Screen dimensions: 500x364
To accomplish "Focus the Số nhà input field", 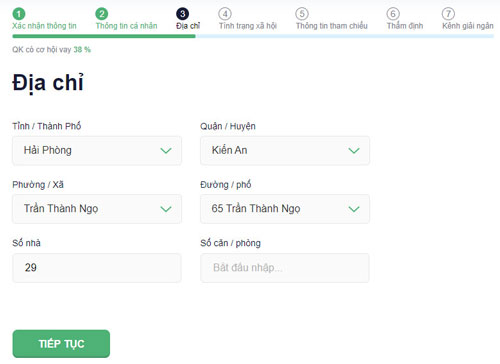I will (x=97, y=268).
